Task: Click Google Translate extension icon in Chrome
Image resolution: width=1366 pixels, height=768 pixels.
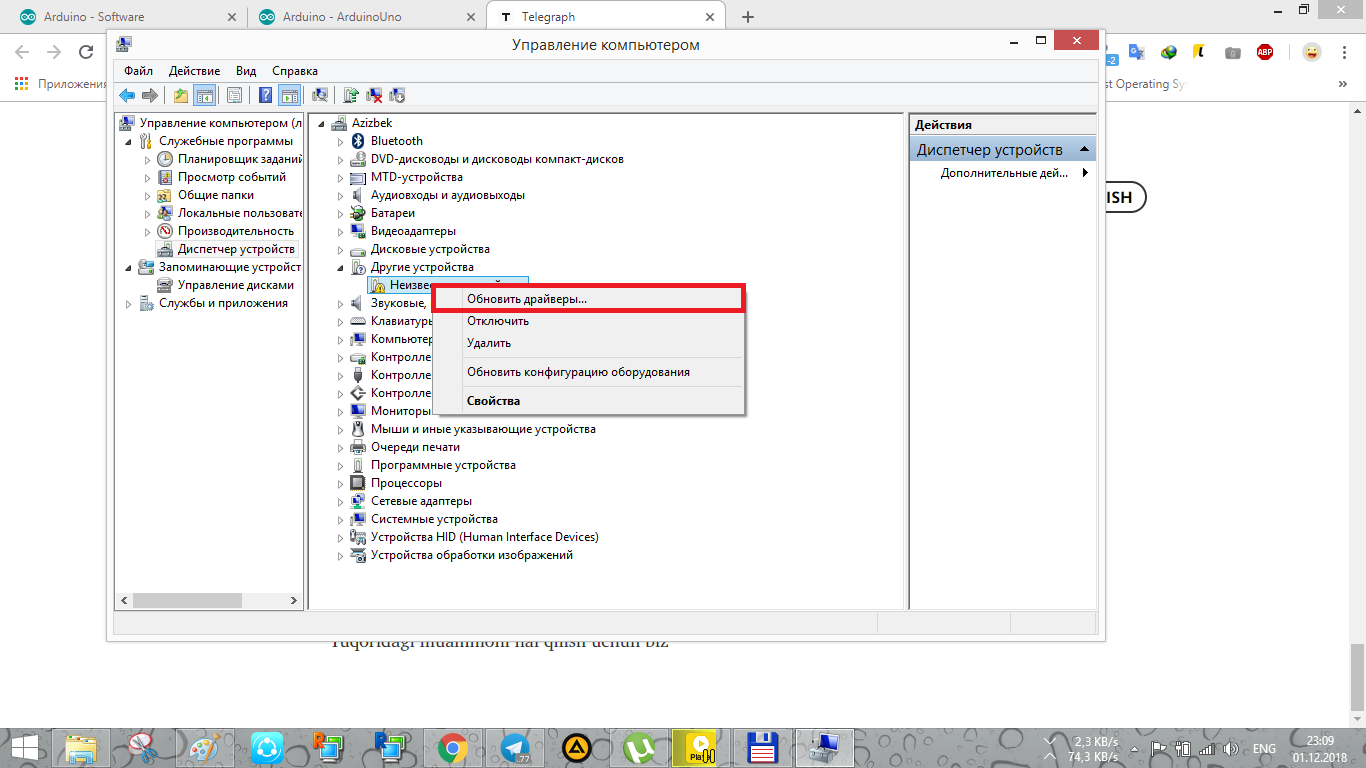Action: (x=1136, y=52)
